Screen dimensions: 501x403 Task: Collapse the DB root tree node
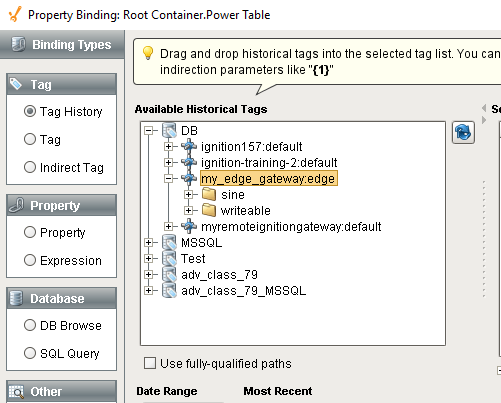pos(149,130)
